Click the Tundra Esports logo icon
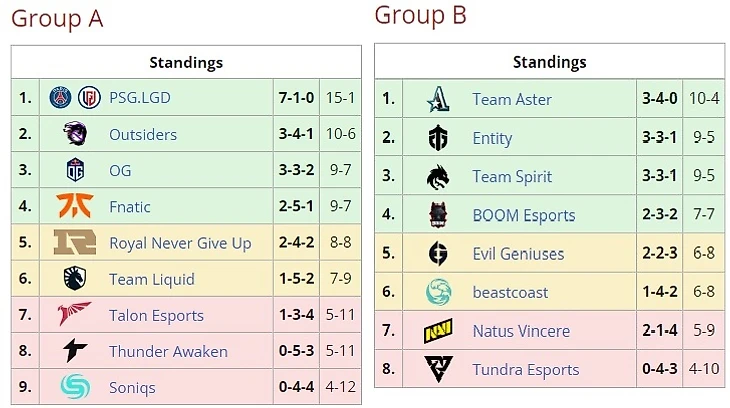Image resolution: width=730 pixels, height=408 pixels. coord(438,369)
